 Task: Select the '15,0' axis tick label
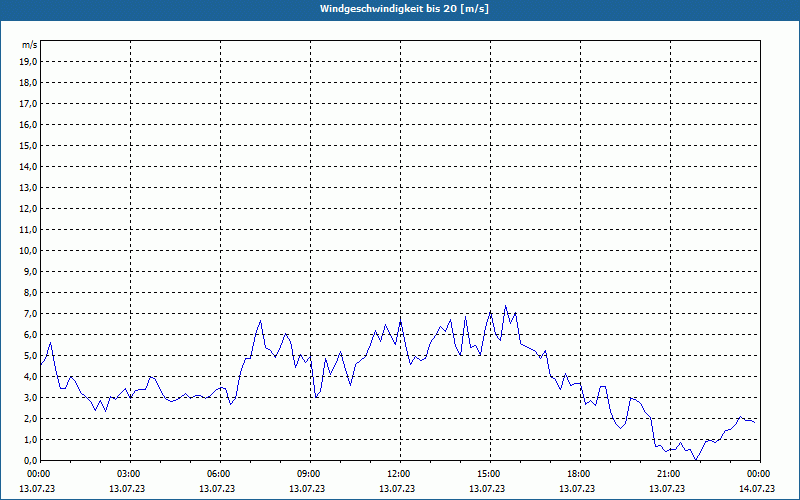coord(28,145)
